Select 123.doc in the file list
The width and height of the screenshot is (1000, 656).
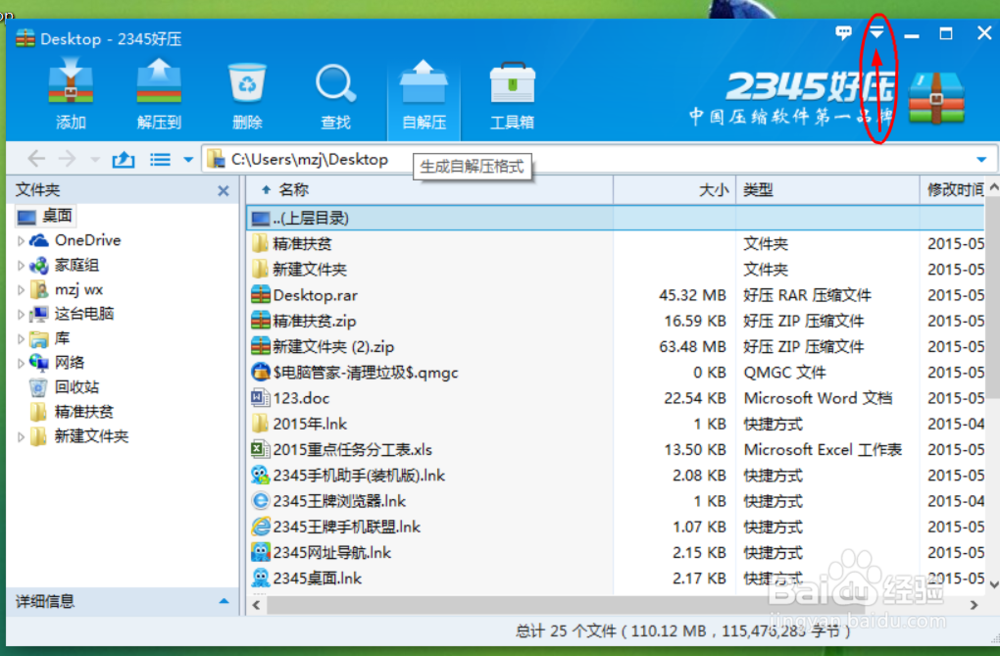[x=615, y=398]
